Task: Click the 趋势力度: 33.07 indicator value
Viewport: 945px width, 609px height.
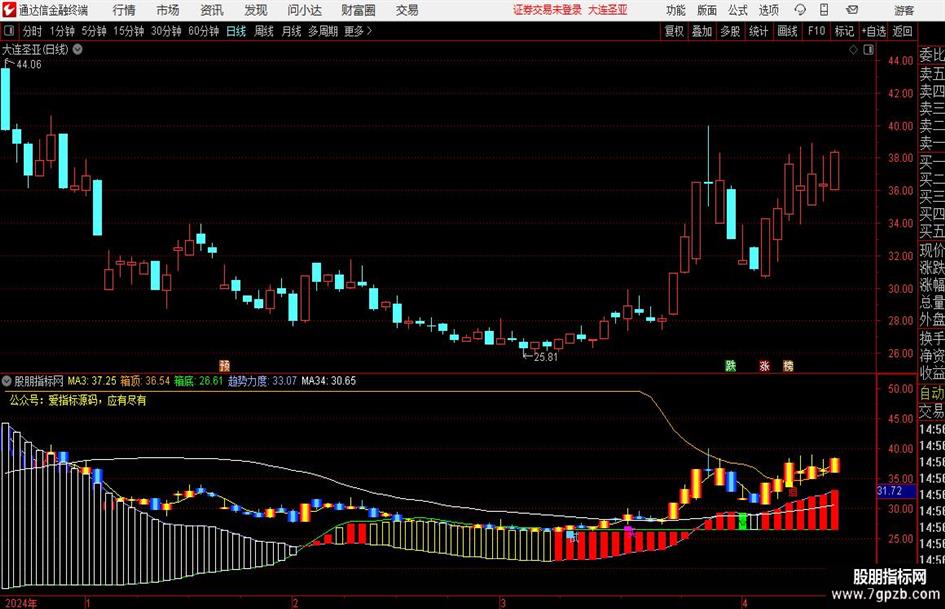Action: click(x=262, y=381)
